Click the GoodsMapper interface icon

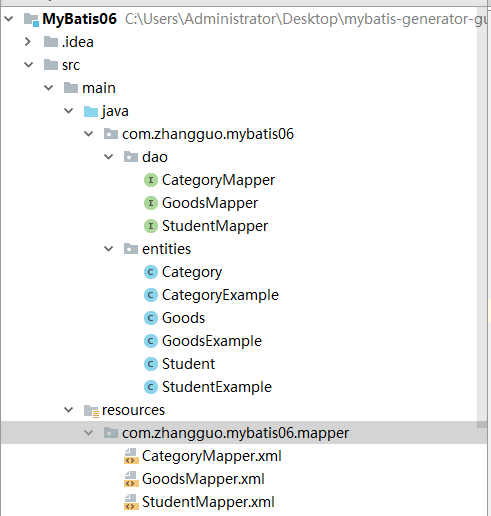tap(151, 203)
